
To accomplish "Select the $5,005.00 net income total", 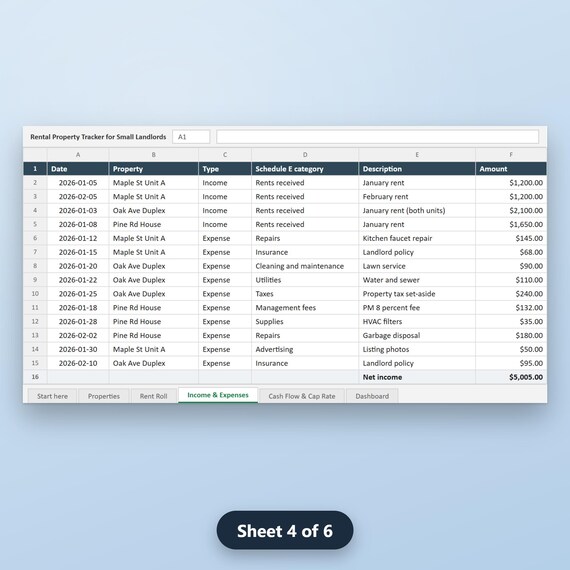I will [x=511, y=377].
